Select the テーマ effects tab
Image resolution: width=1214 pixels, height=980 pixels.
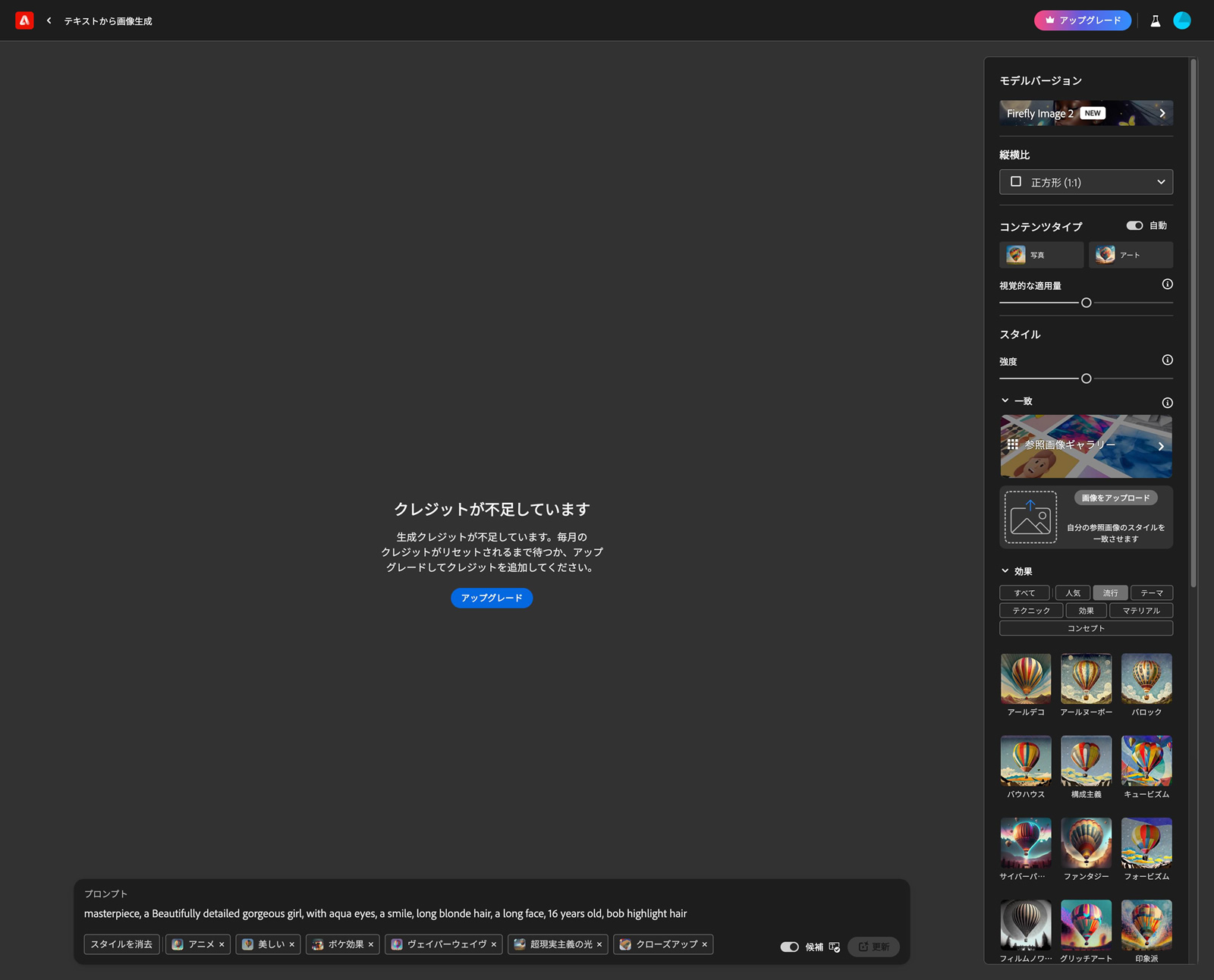coord(1152,593)
